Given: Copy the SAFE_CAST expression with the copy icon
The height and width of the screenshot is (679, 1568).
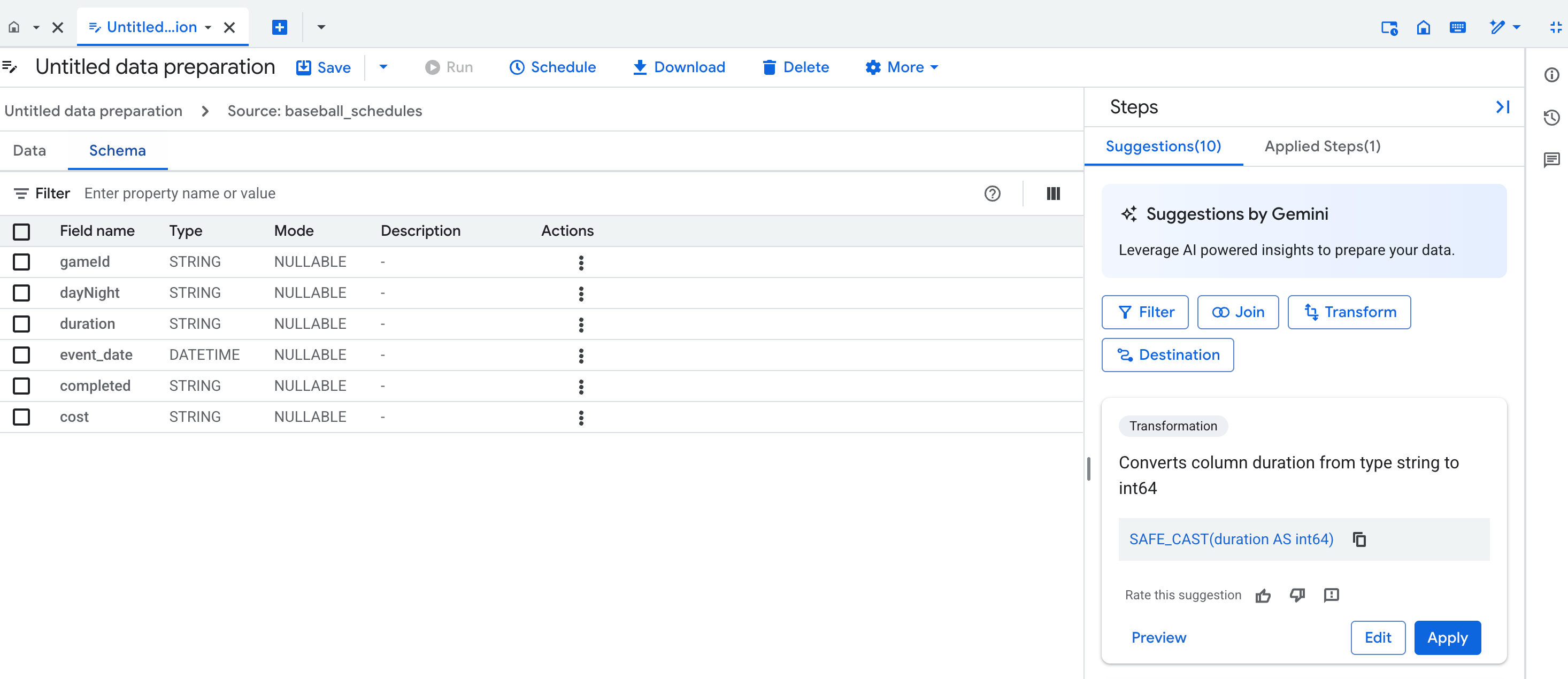Looking at the screenshot, I should [1358, 539].
